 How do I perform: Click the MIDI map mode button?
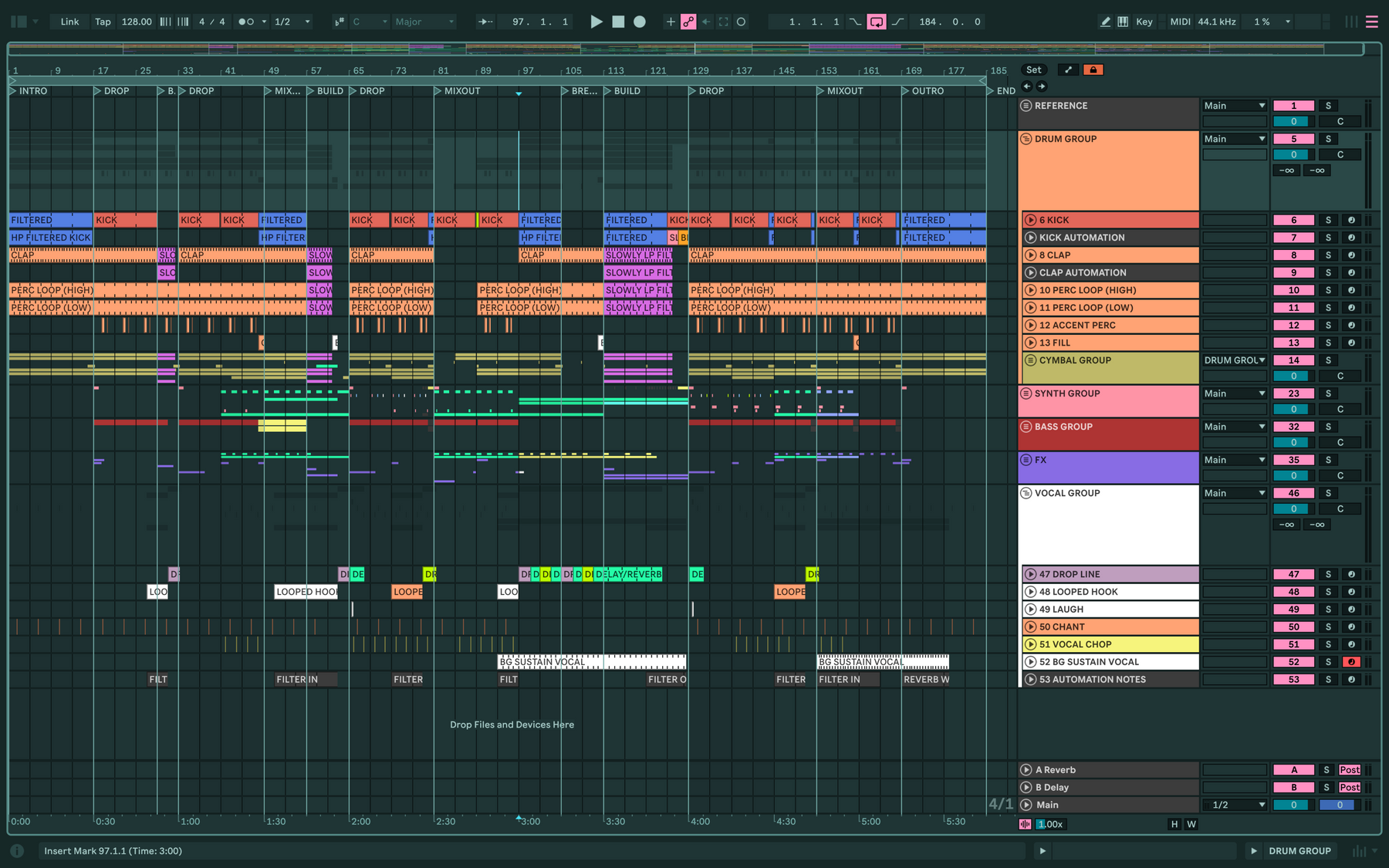point(1180,22)
